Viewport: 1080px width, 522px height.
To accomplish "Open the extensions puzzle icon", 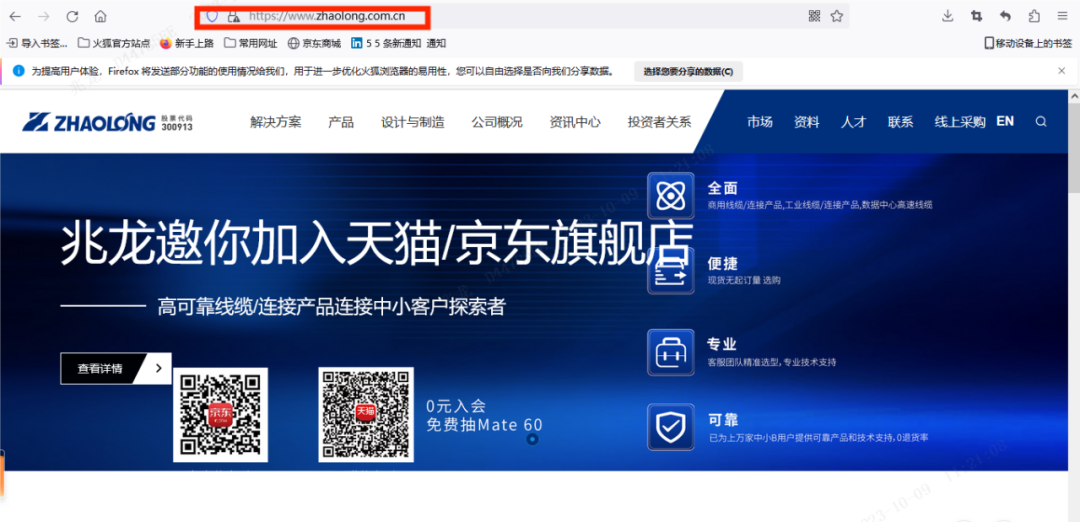I will click(x=1034, y=16).
